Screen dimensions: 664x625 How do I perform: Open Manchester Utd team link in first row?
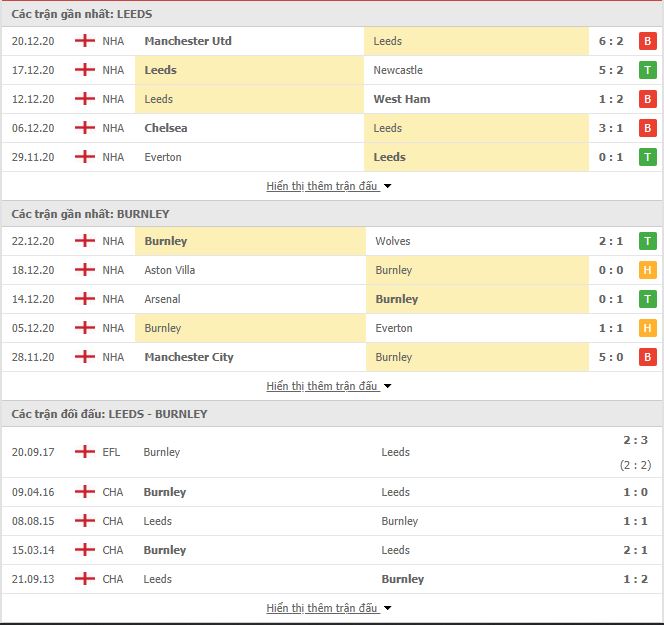tap(188, 41)
